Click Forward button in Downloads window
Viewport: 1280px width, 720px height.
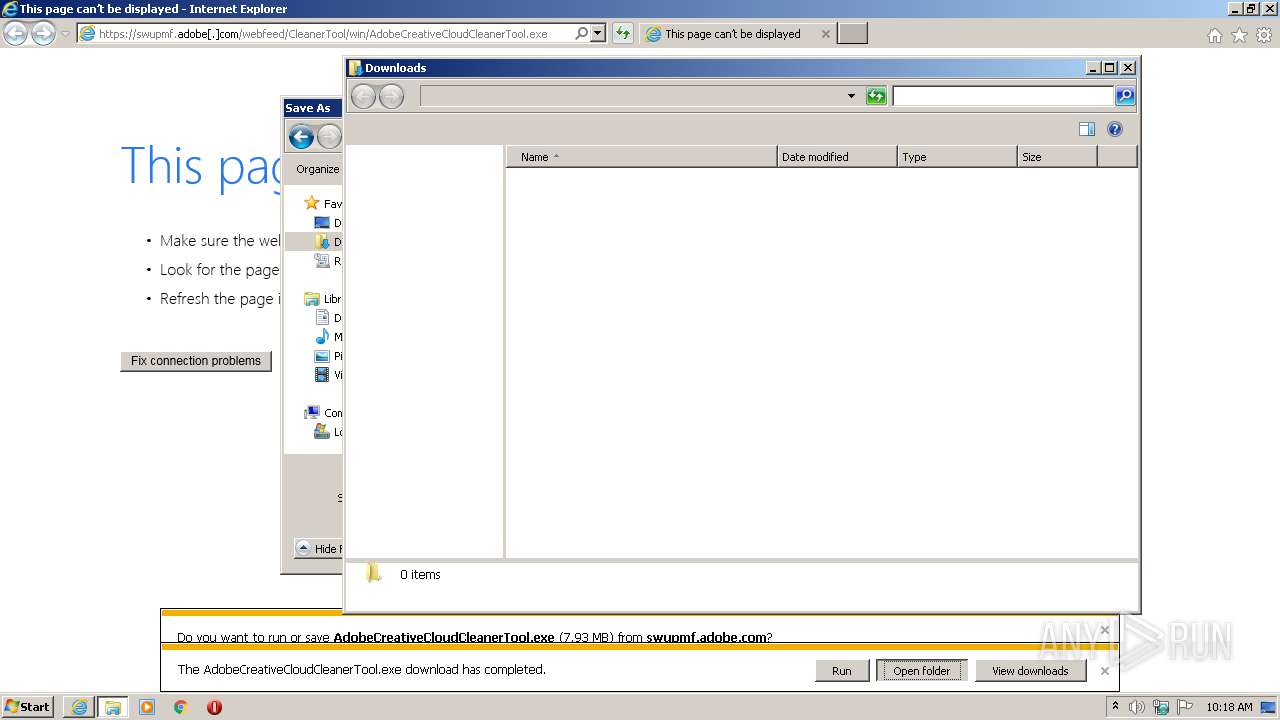(x=391, y=96)
